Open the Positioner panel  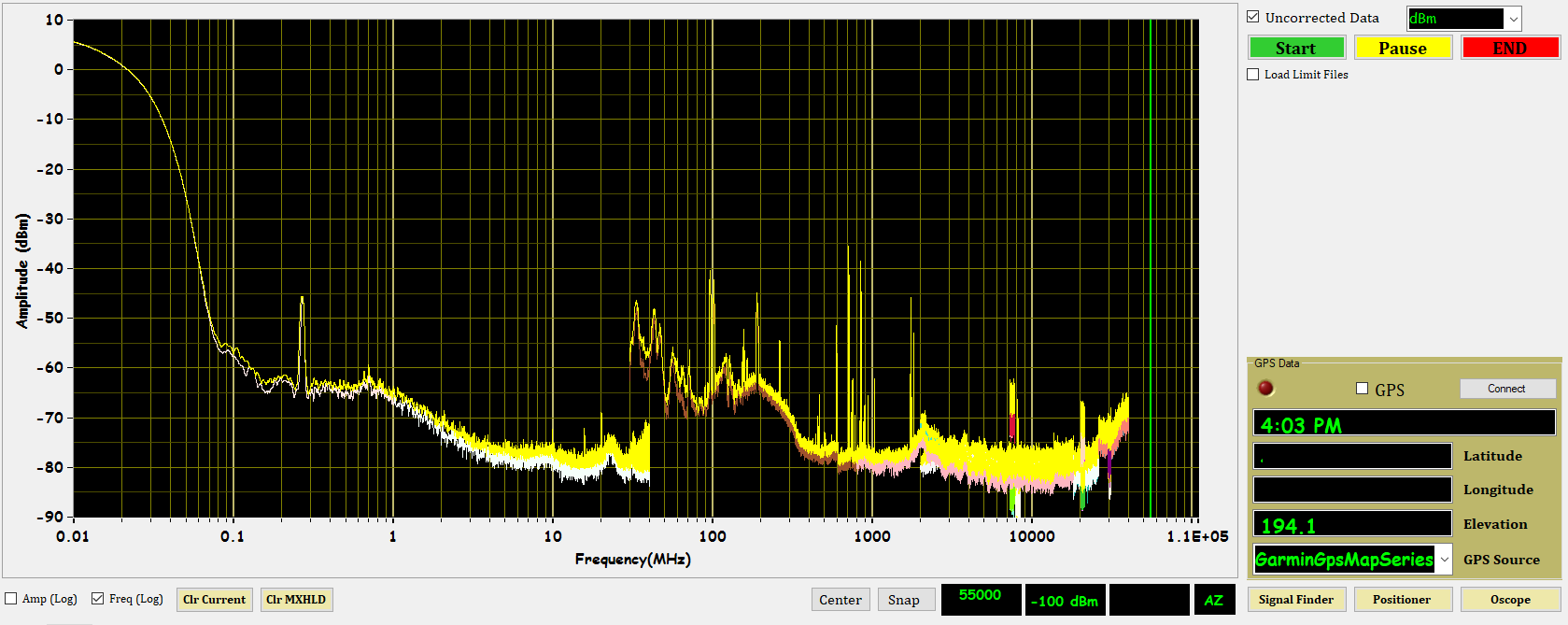pyautogui.click(x=1401, y=600)
